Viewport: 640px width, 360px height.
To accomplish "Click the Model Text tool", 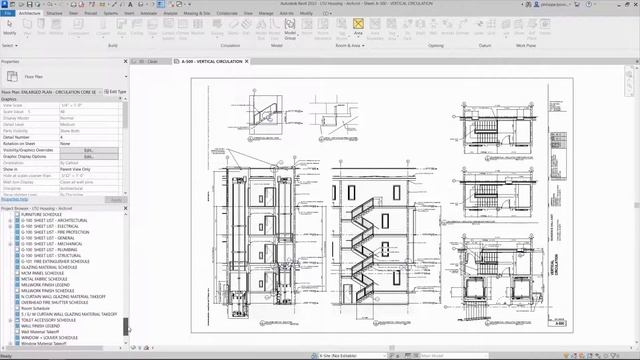I will [261, 29].
